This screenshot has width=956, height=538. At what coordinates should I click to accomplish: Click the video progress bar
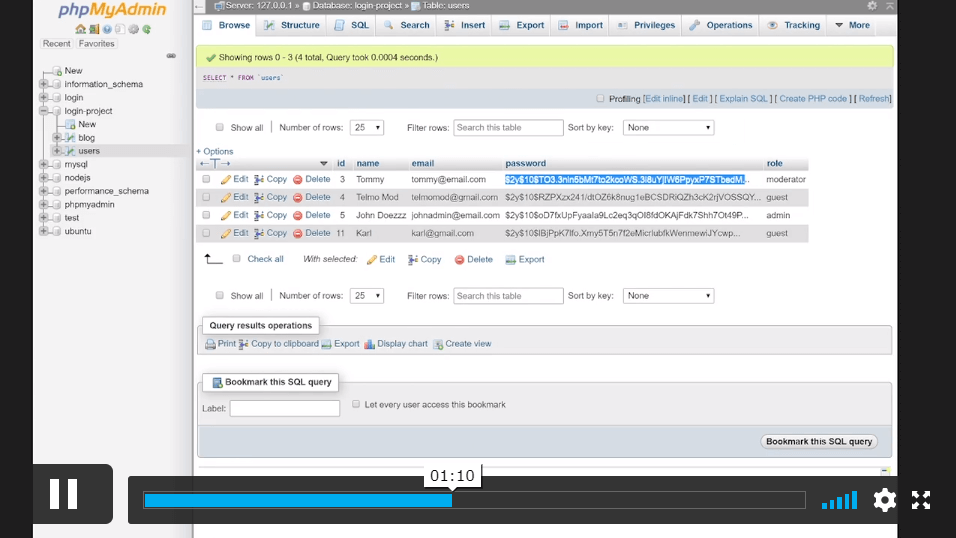coord(474,500)
